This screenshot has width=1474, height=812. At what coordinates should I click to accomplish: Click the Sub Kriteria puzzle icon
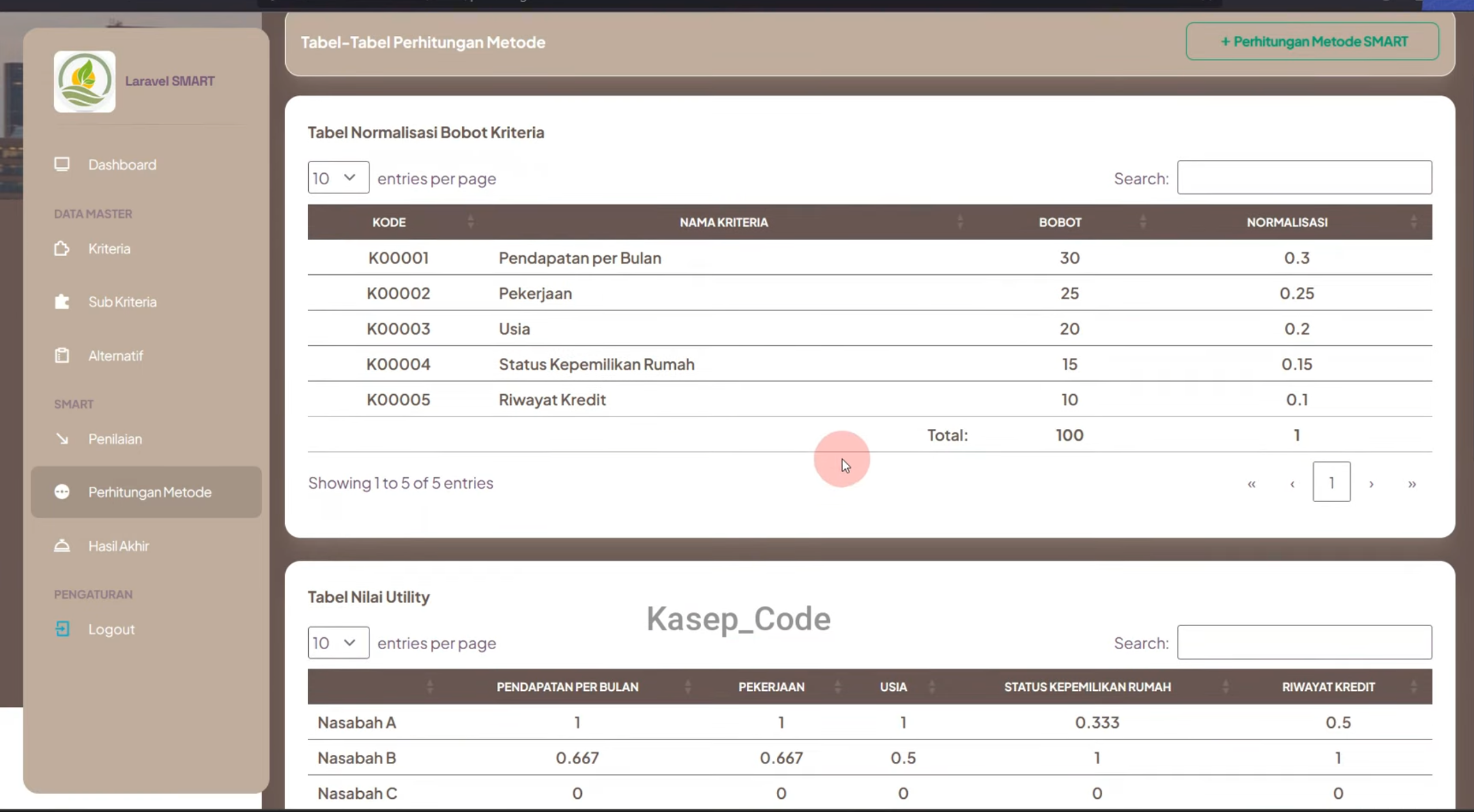[x=62, y=302]
